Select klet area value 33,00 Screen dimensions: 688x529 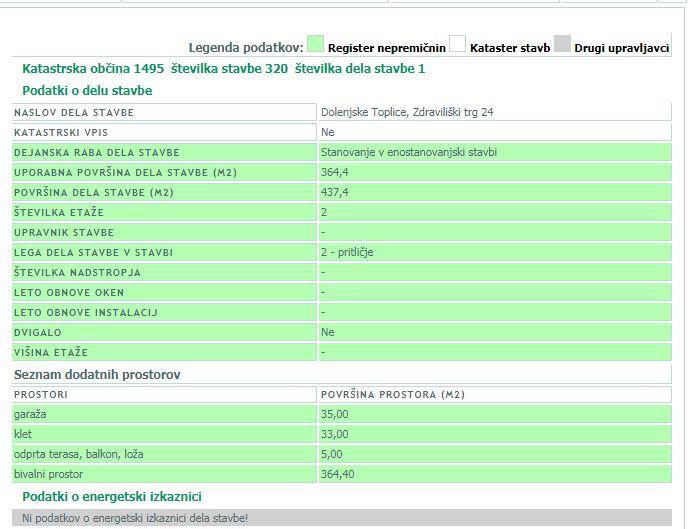(334, 434)
